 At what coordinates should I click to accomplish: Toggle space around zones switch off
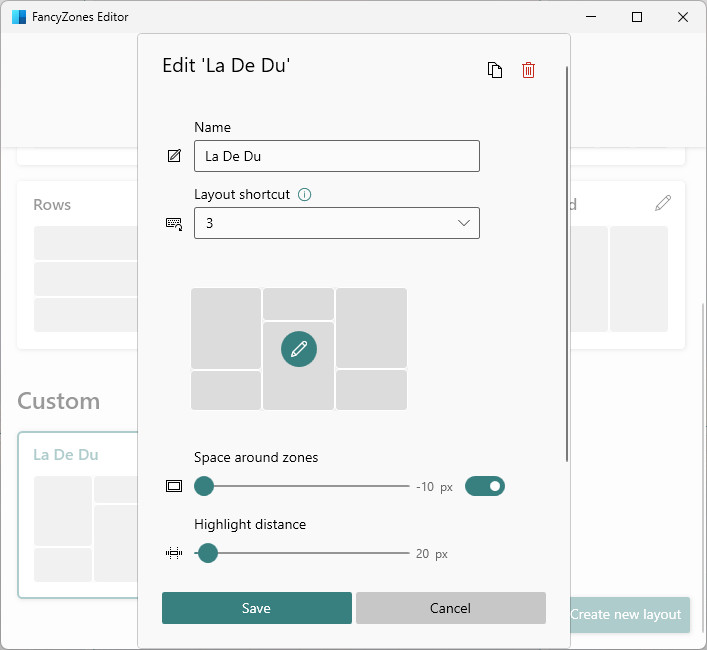(x=485, y=486)
